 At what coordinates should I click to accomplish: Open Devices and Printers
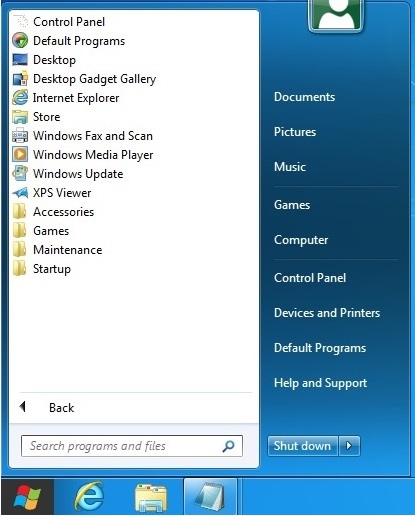(327, 313)
